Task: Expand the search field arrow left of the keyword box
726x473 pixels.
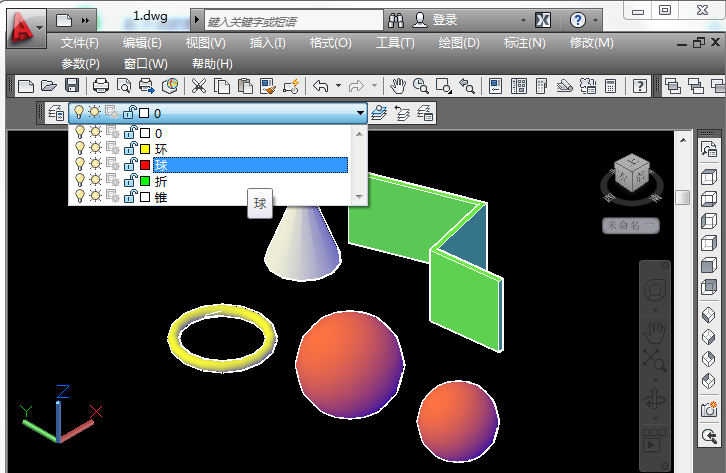Action: coord(196,20)
